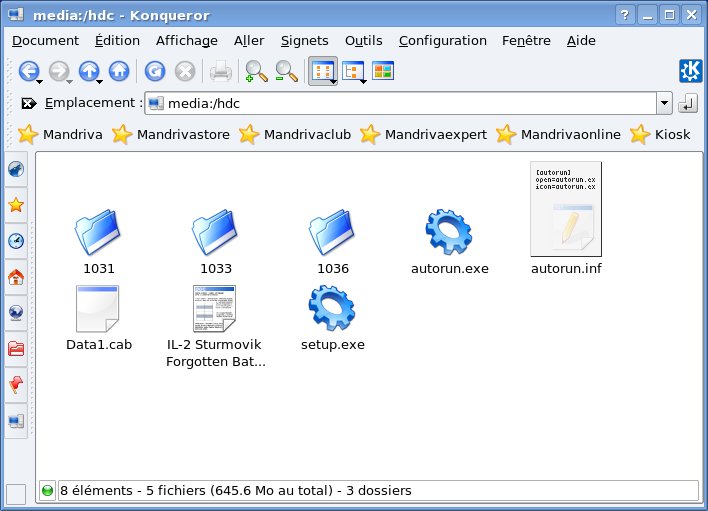
Task: Open Forward history dropdown arrow
Action: click(x=70, y=81)
